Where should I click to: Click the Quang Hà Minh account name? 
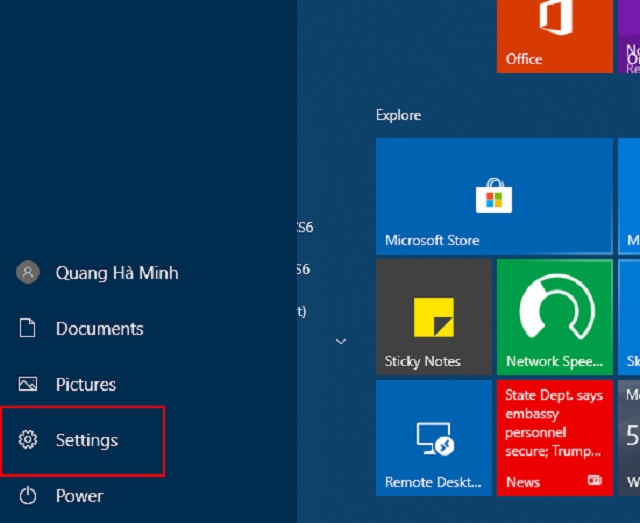[117, 273]
